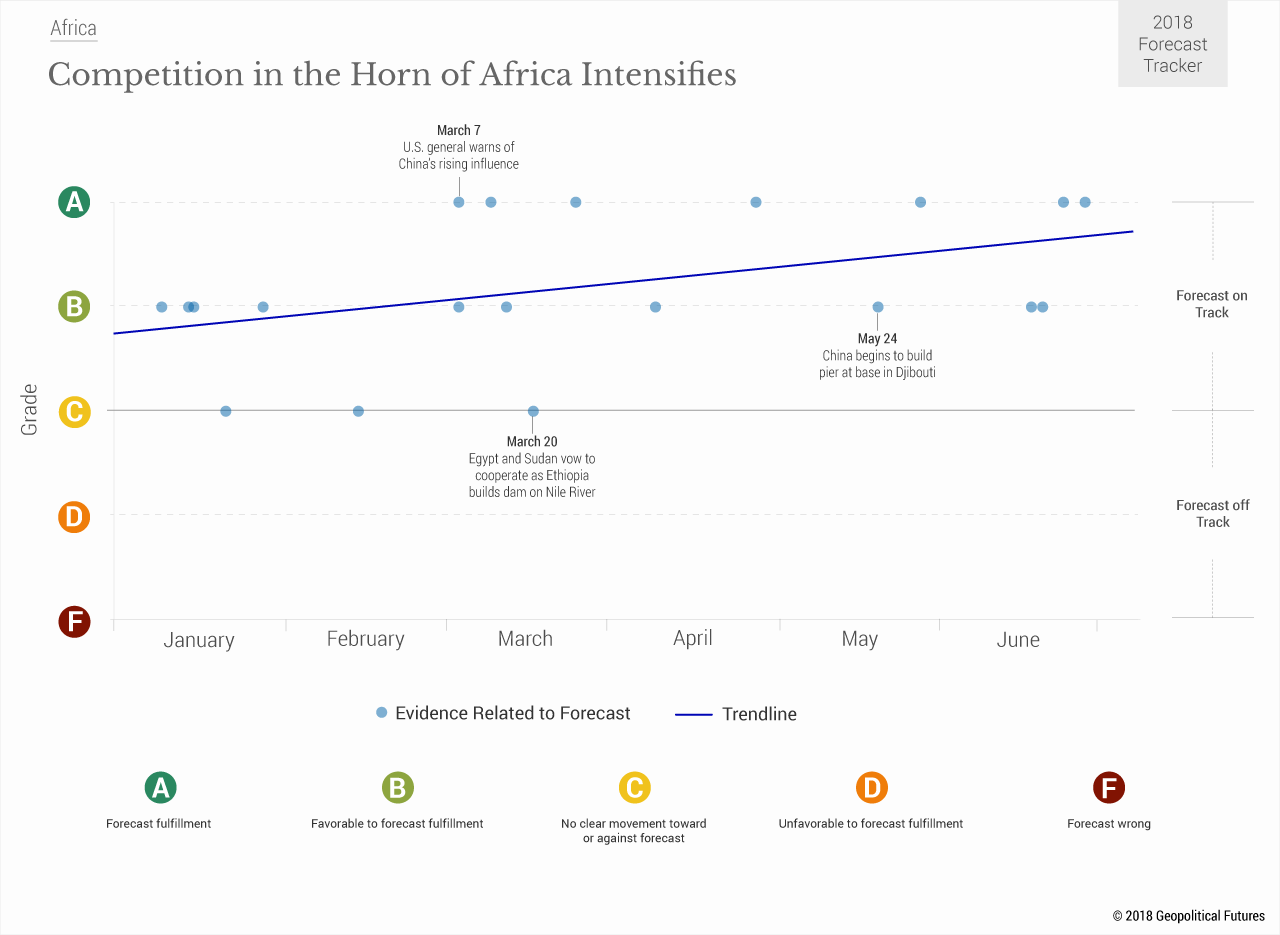This screenshot has width=1280, height=935.
Task: Select the F icon above 'Forecast wrong' legend text
Action: (x=1108, y=788)
